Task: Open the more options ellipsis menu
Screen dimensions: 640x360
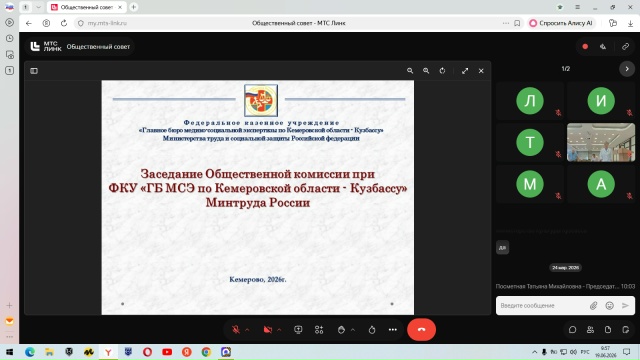Action: [393, 329]
